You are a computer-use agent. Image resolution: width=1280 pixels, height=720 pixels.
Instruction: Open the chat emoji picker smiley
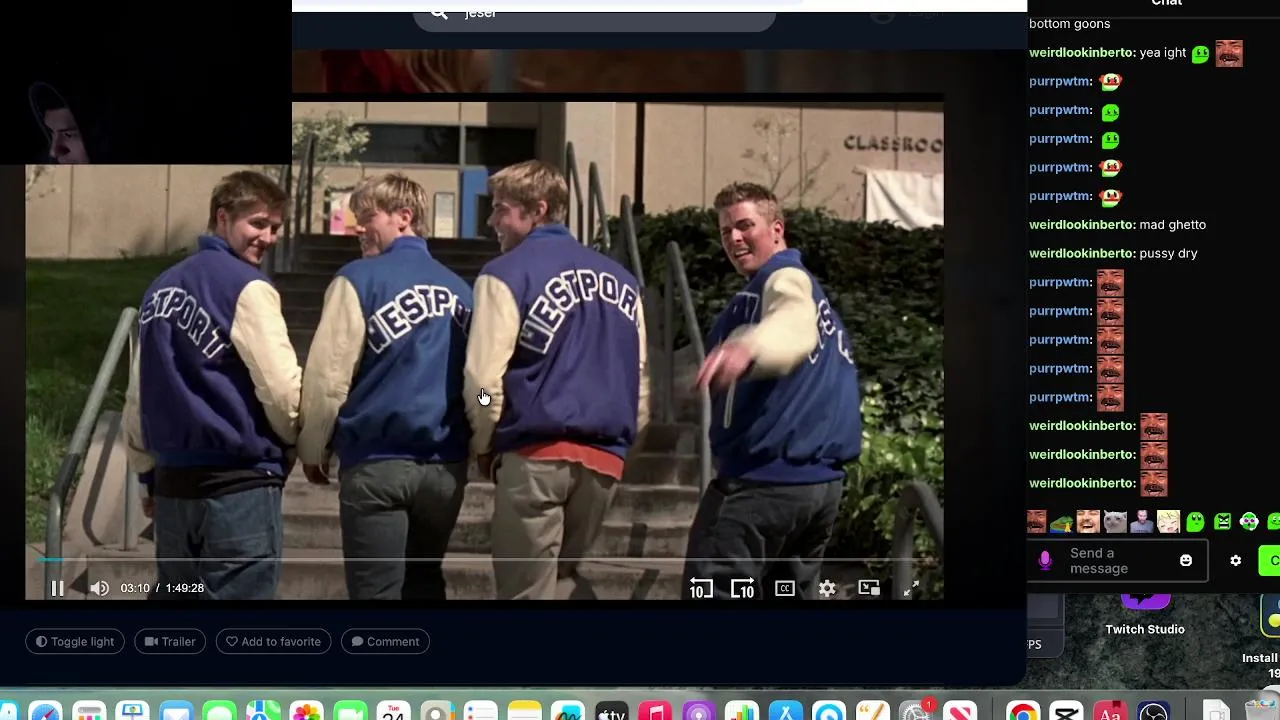click(x=1186, y=561)
